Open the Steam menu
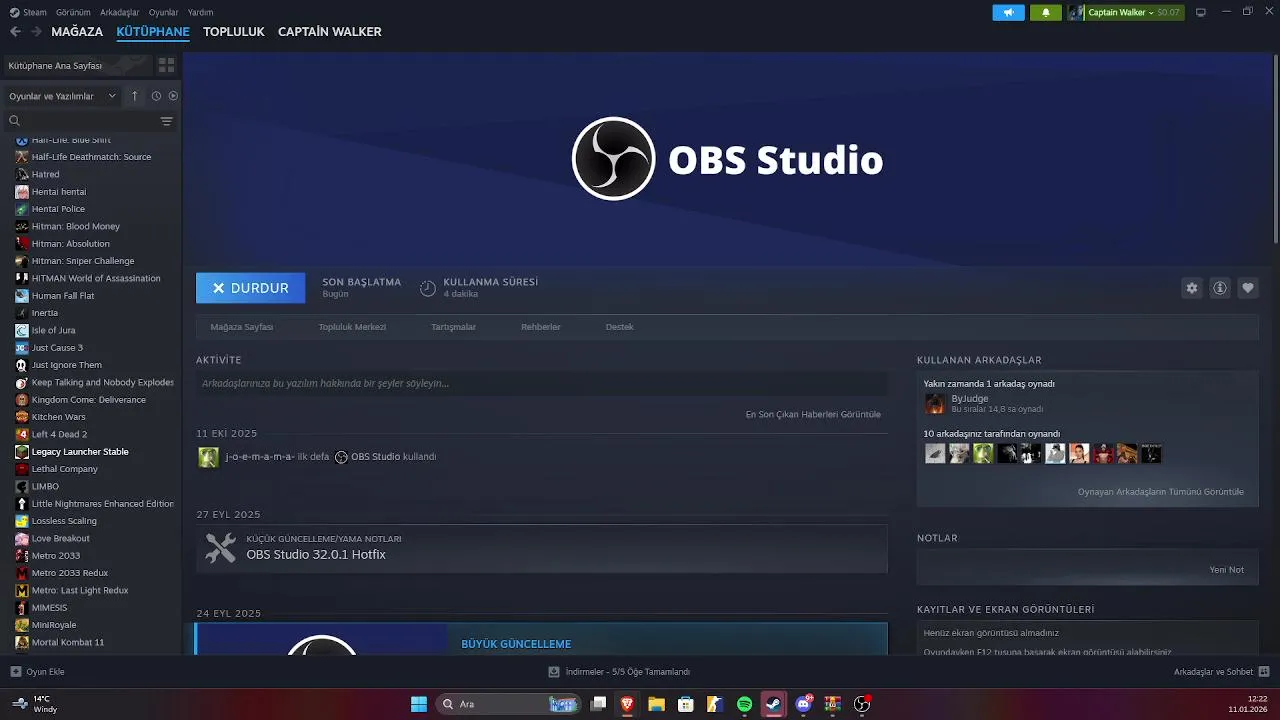This screenshot has height=720, width=1280. click(x=28, y=12)
